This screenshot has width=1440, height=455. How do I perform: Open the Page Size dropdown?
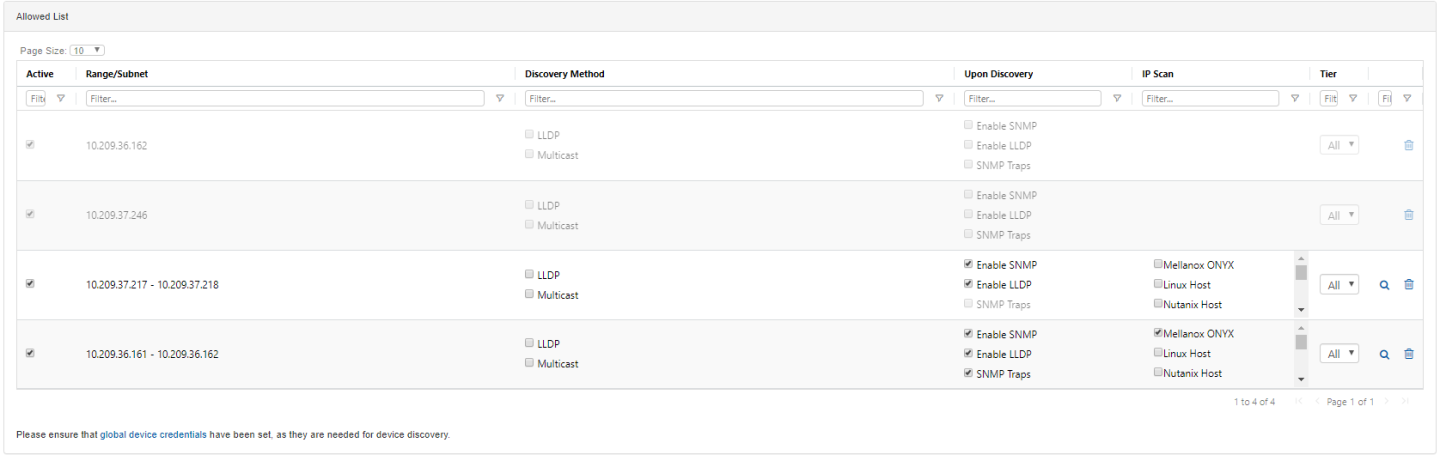coord(87,50)
